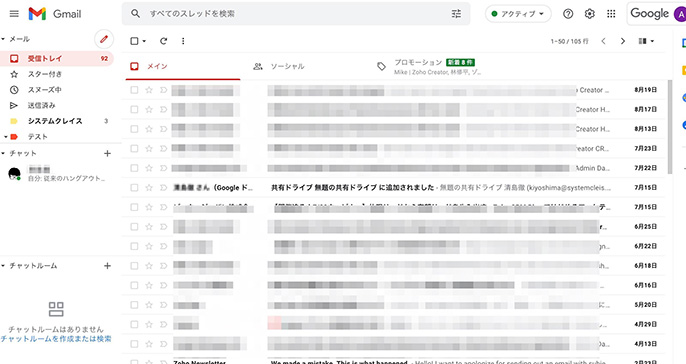
Task: Mark the 8月17日 email as important
Action: (x=164, y=109)
